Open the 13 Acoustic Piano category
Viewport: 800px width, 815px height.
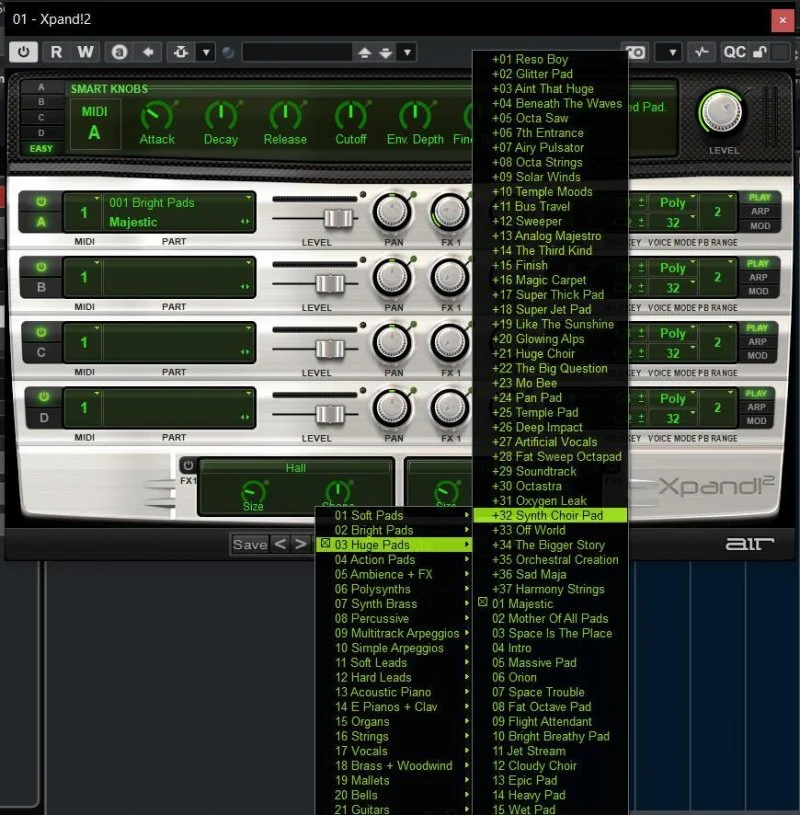click(x=394, y=692)
